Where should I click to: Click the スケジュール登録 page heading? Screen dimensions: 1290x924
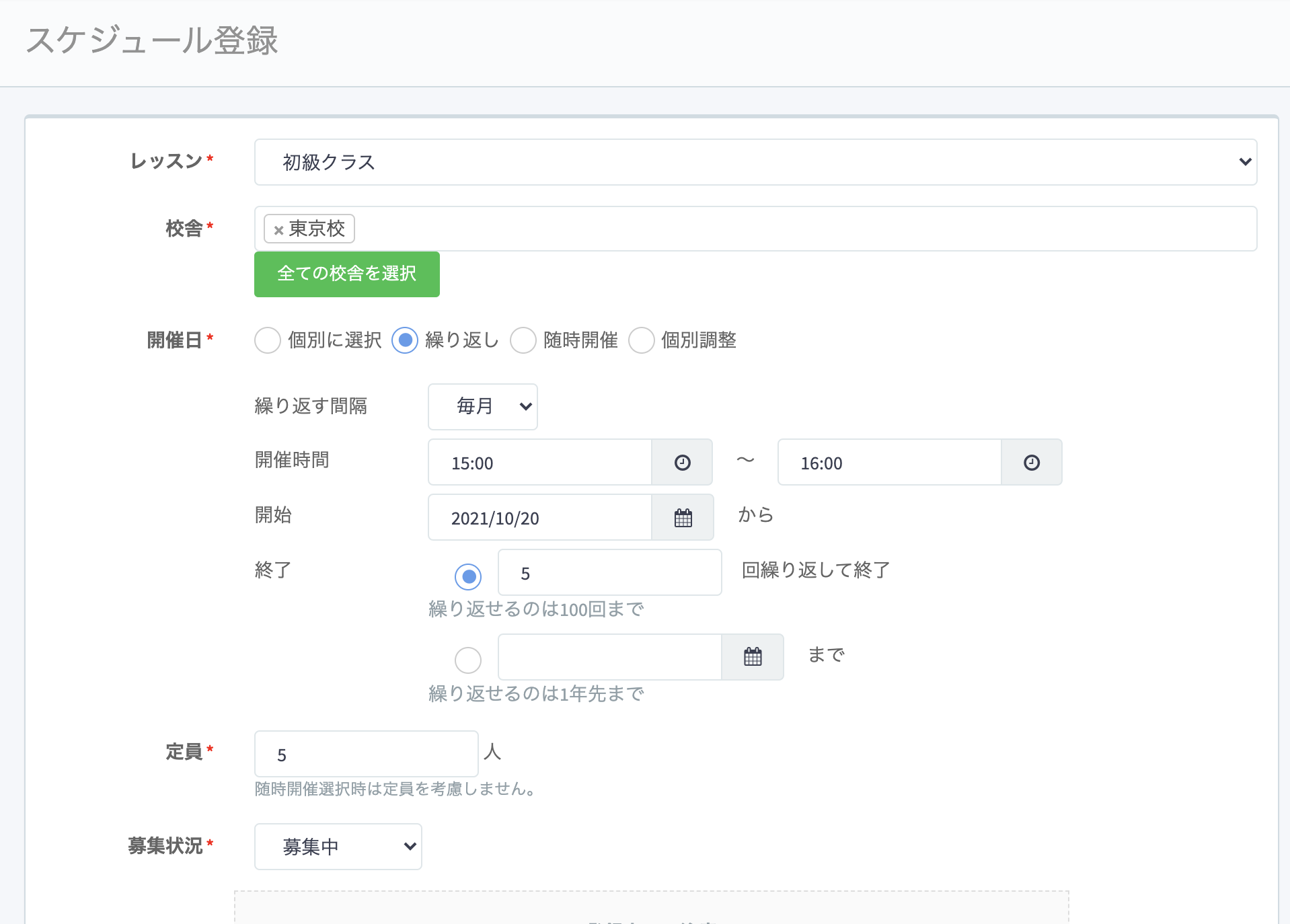[152, 40]
